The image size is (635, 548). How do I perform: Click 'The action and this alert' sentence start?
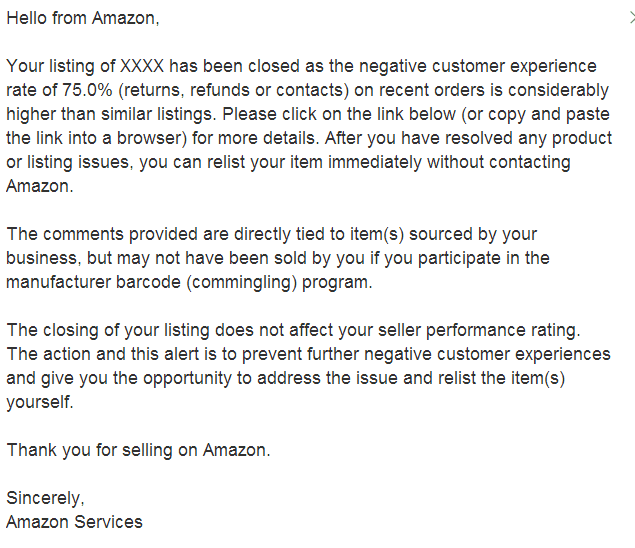click(105, 354)
